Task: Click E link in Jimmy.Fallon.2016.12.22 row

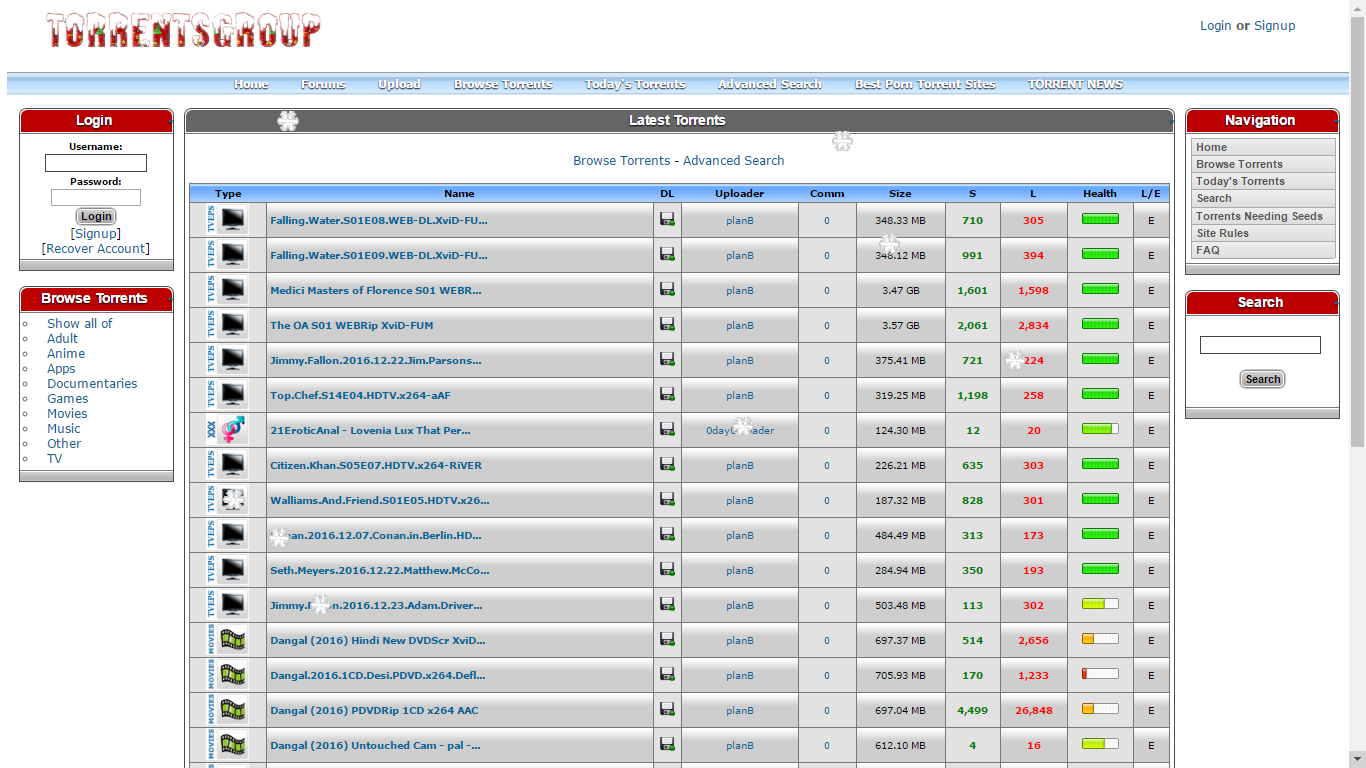Action: pos(1151,360)
